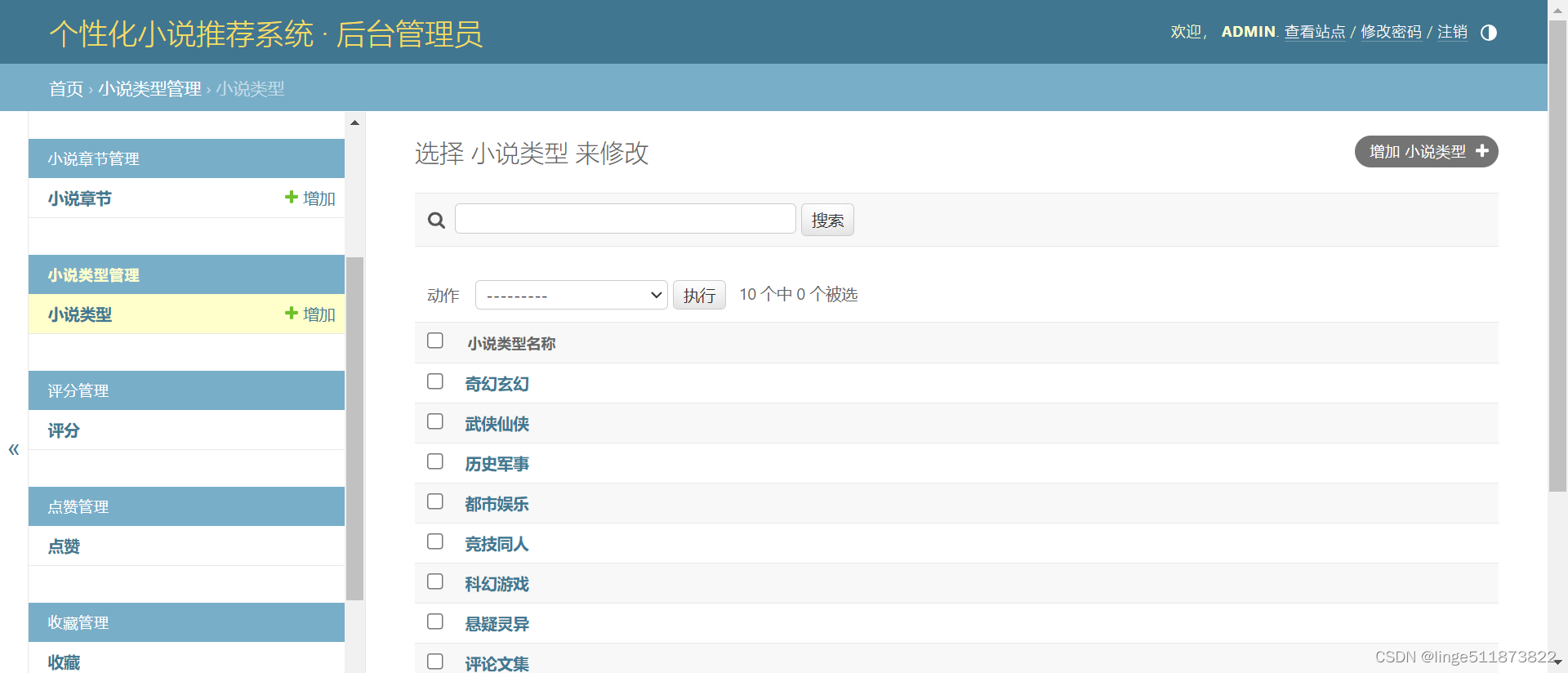Click the page vertical scrollbar
Screen dimensions: 1568x673
coord(1557,256)
